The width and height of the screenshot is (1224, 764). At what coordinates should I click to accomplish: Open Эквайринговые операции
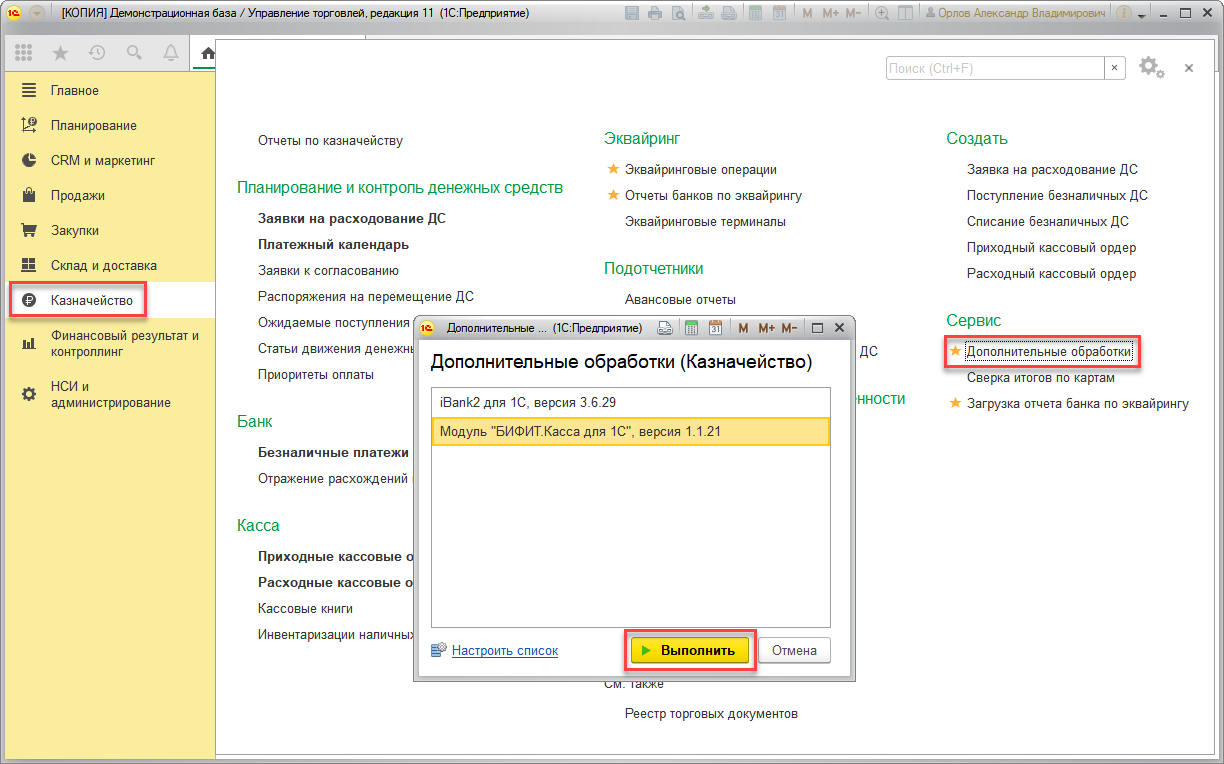(700, 169)
